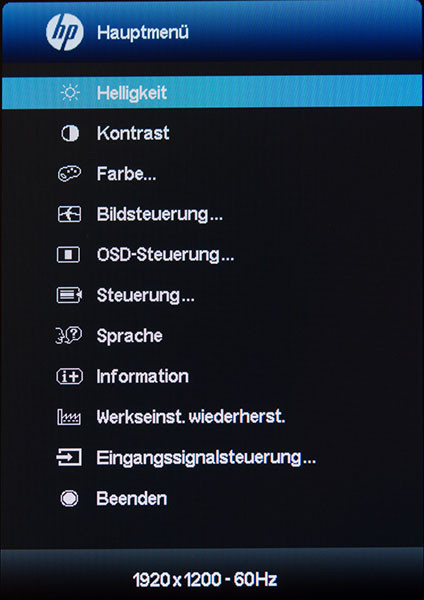This screenshot has height=600, width=424.
Task: Click the Bildsteuerung screen icon
Action: pos(69,214)
